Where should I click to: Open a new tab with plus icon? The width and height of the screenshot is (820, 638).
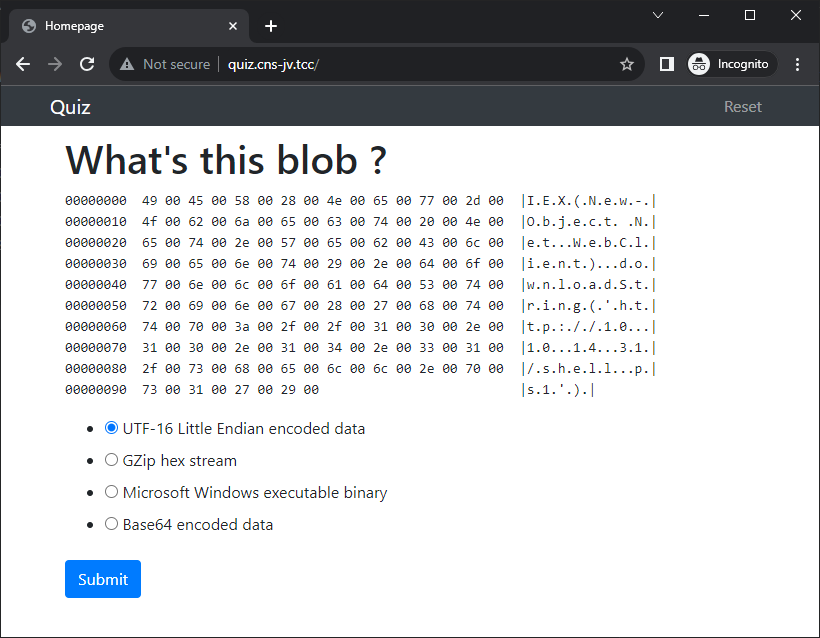pos(270,26)
